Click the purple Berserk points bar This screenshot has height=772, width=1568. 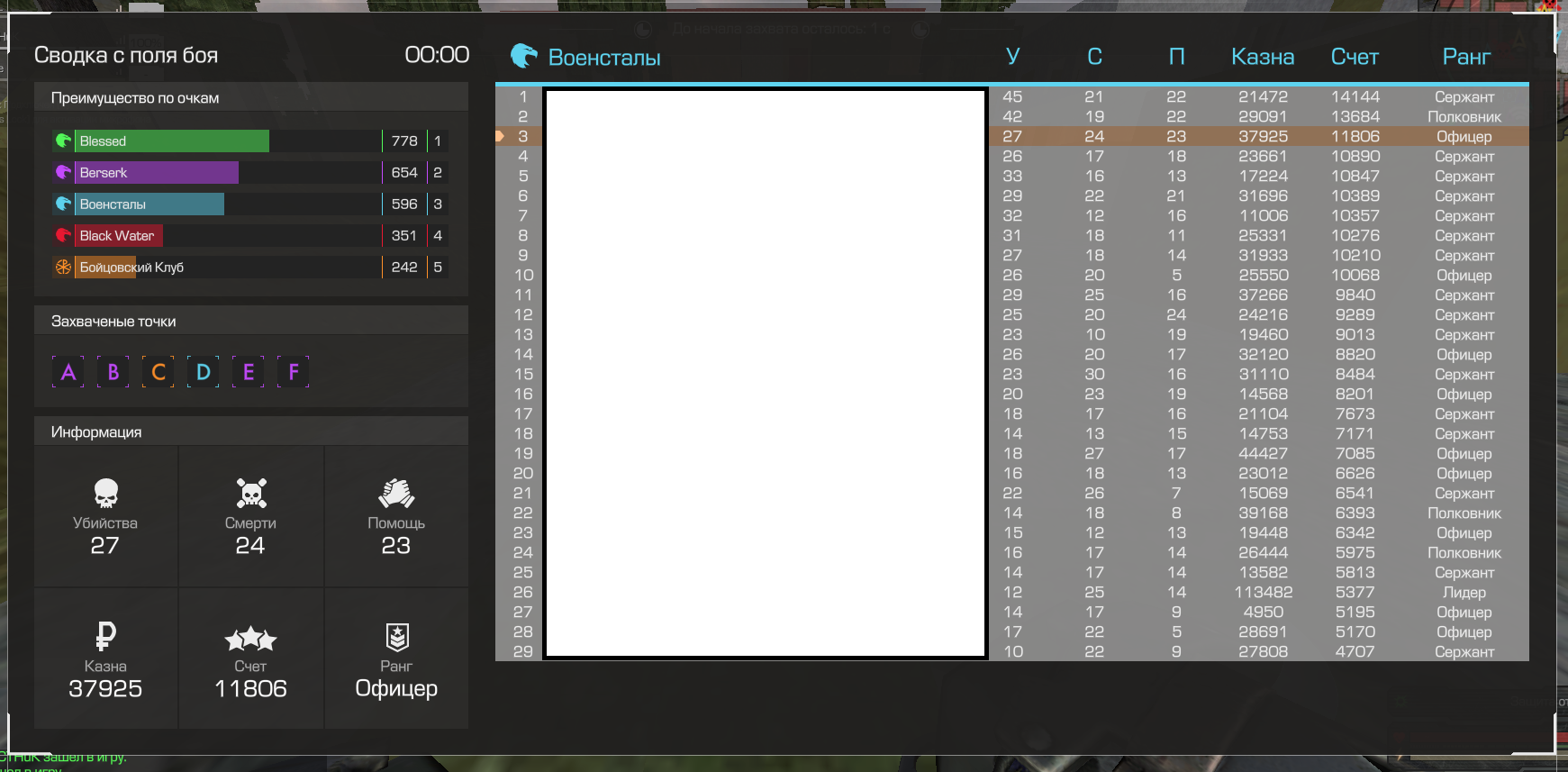pyautogui.click(x=157, y=172)
